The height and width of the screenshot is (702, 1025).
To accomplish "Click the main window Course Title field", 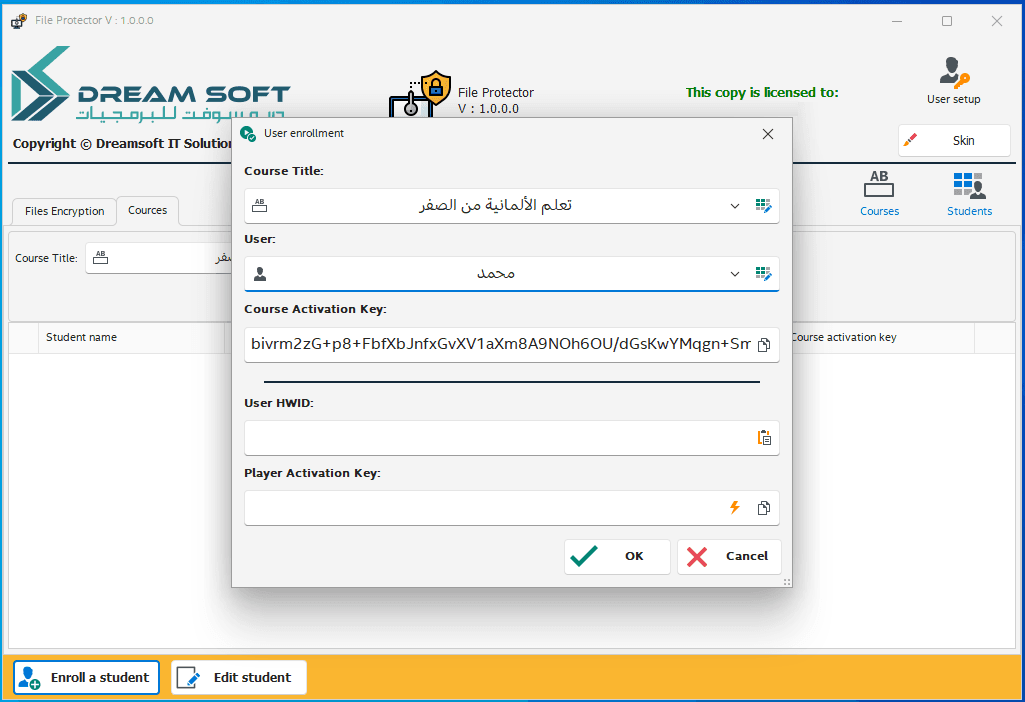I will coord(159,258).
